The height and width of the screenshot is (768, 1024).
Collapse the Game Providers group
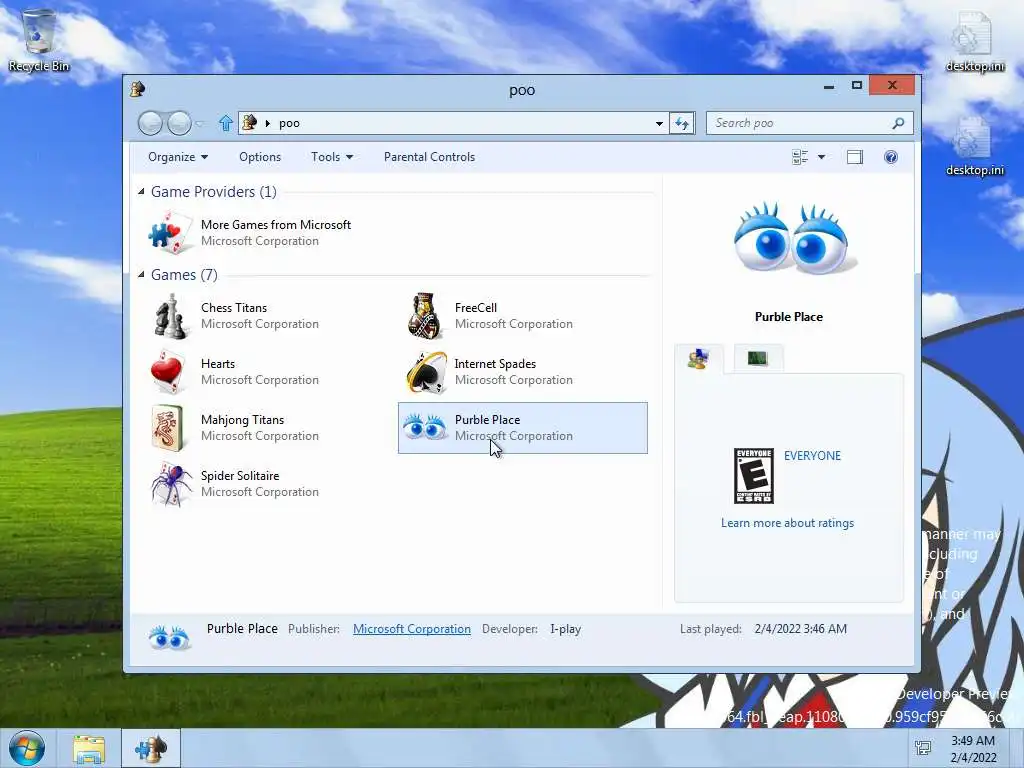pyautogui.click(x=141, y=191)
